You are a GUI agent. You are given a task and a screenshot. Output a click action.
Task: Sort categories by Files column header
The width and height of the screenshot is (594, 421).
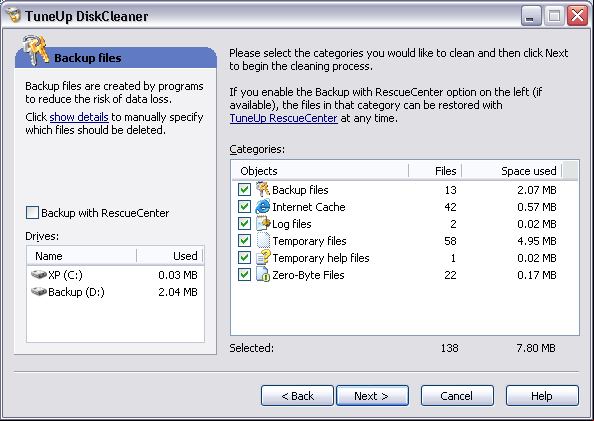[x=435, y=171]
